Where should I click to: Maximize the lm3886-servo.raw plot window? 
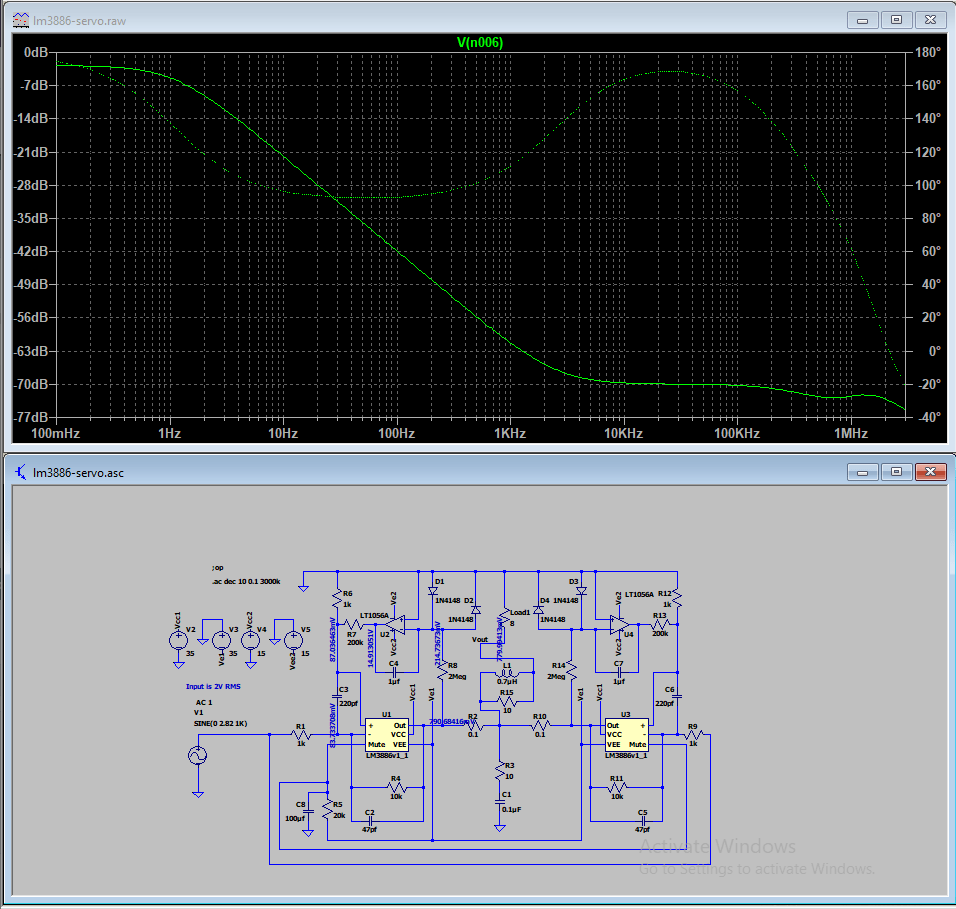[x=896, y=20]
